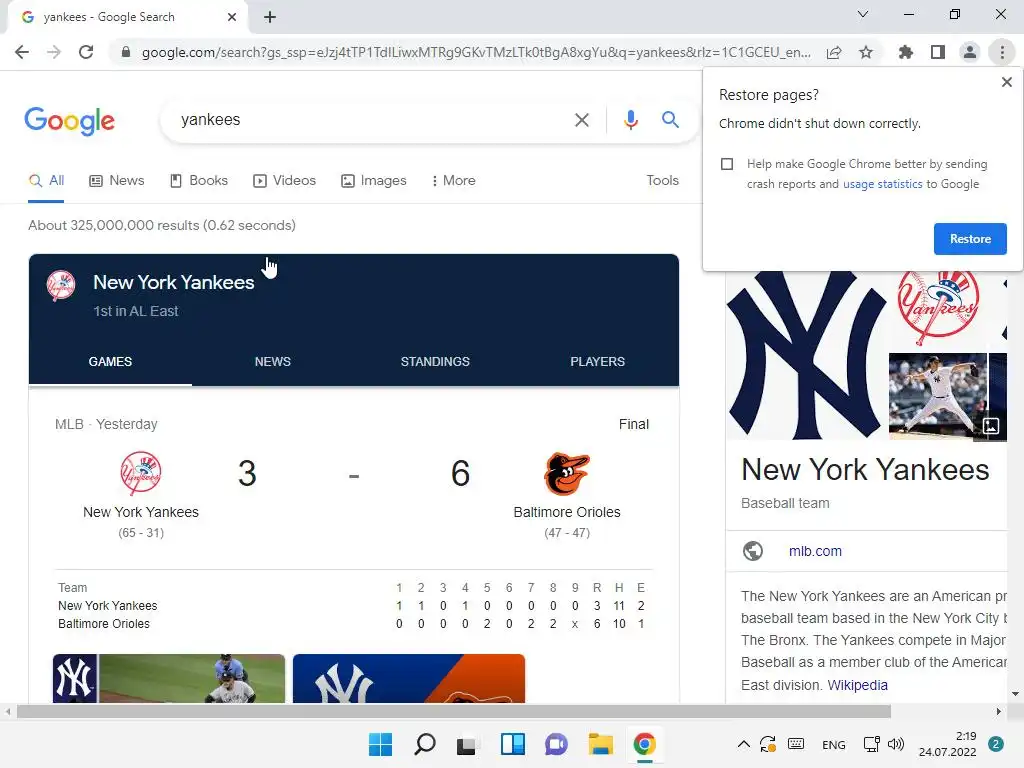Image resolution: width=1024 pixels, height=768 pixels.
Task: Click the vertical scrollbar down arrow
Action: [1015, 694]
